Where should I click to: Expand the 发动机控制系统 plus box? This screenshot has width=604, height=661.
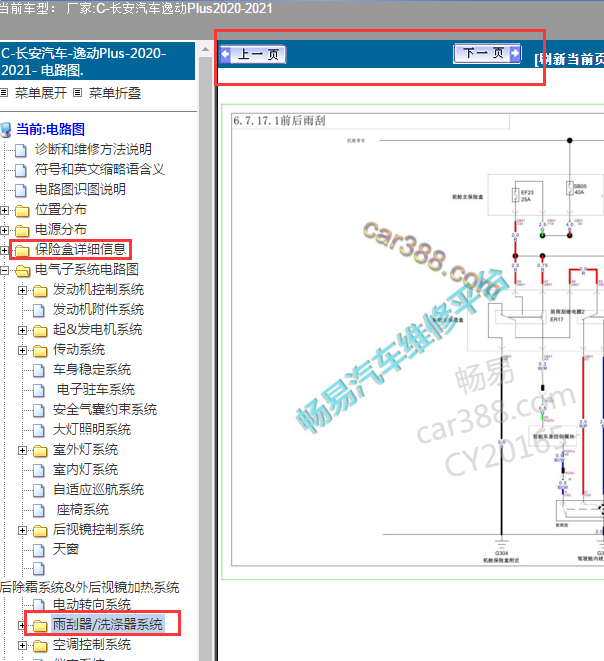pyautogui.click(x=22, y=290)
